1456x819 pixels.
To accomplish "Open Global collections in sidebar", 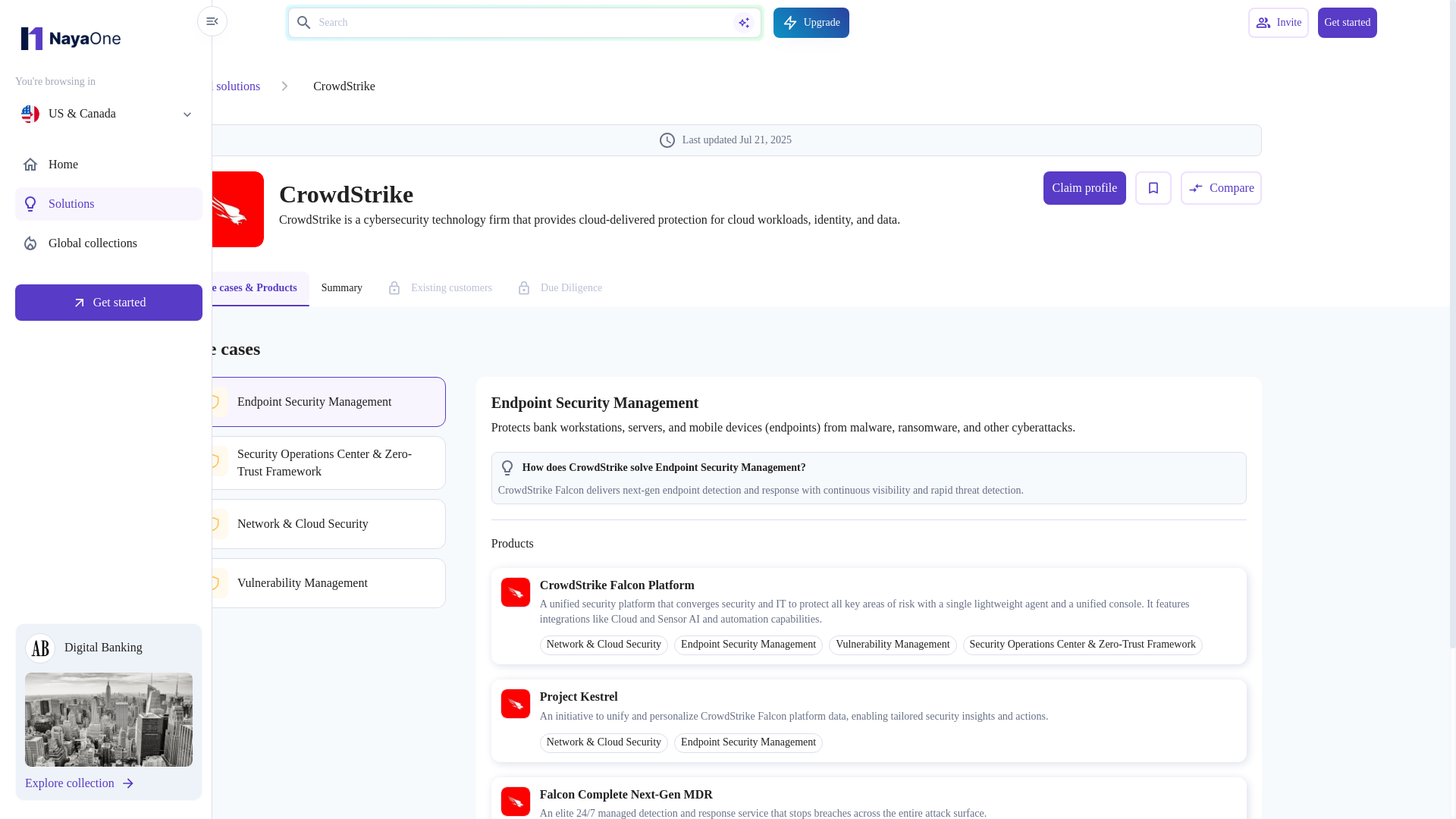I will pos(108,243).
